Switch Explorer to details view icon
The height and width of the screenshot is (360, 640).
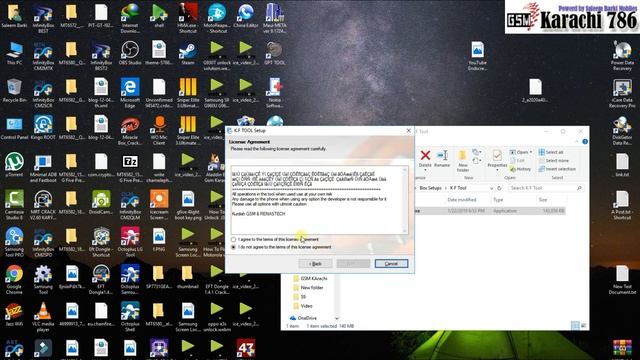point(575,325)
